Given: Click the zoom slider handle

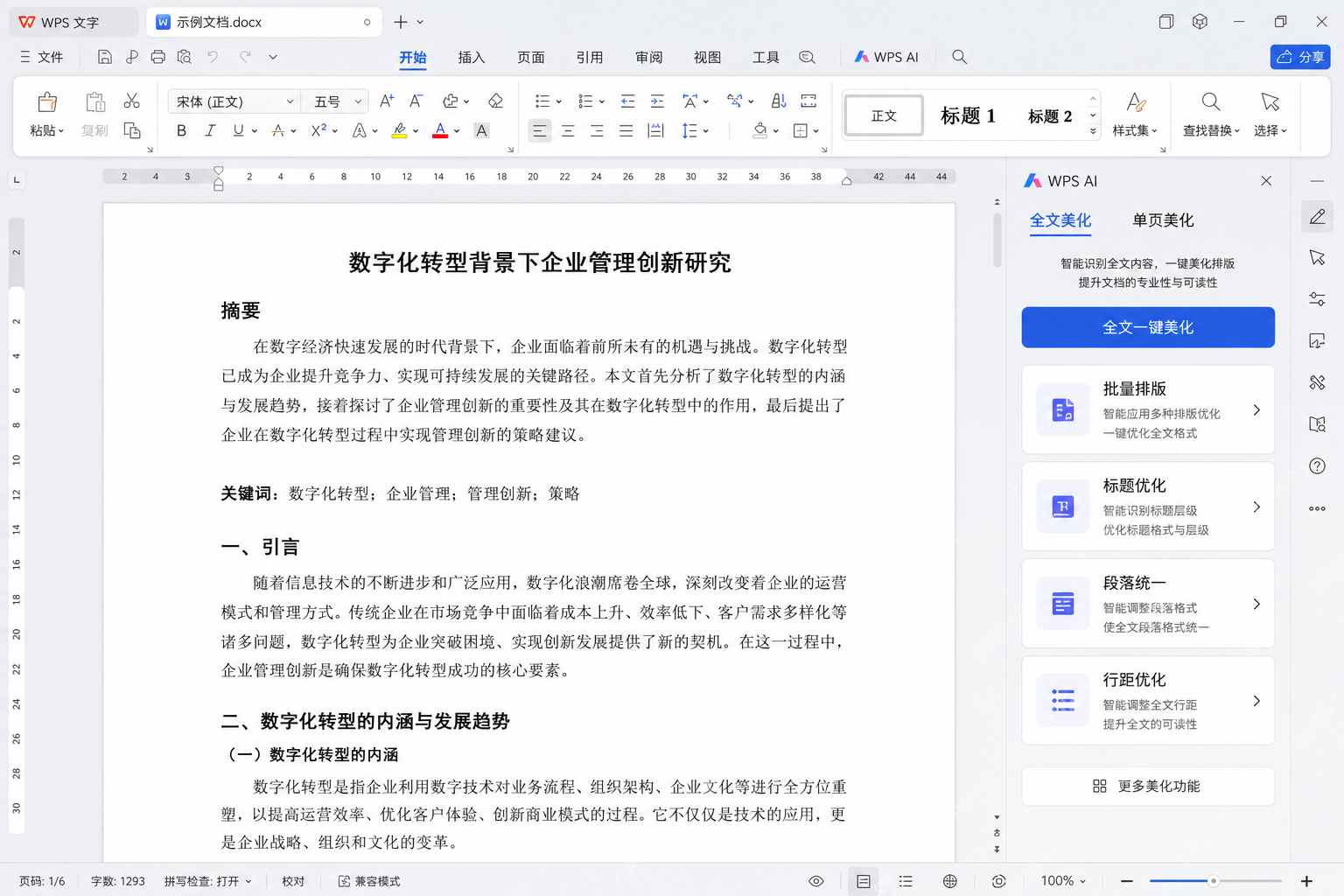Looking at the screenshot, I should 1213,881.
